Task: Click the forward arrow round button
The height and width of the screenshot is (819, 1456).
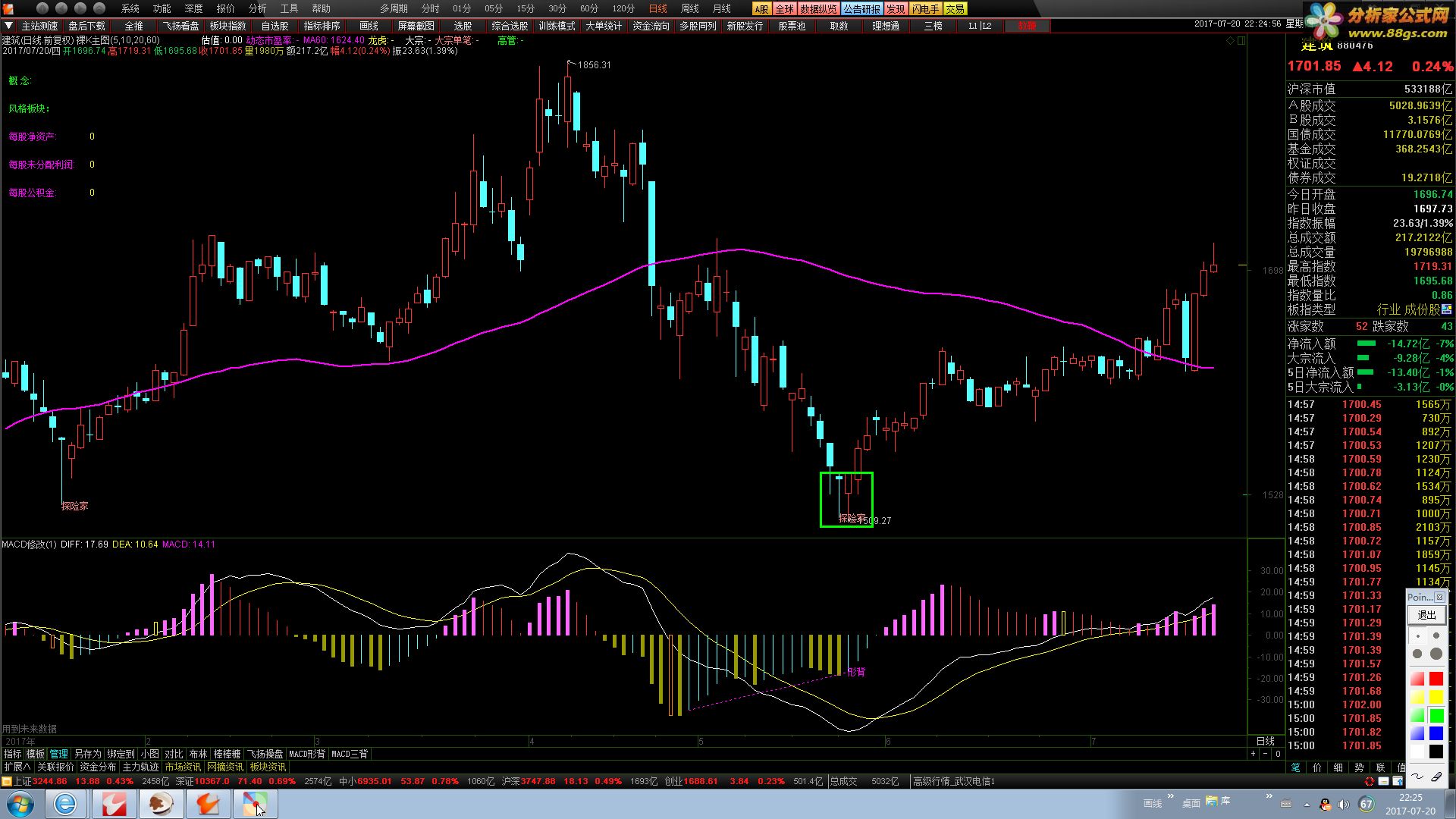Action: click(x=80, y=8)
